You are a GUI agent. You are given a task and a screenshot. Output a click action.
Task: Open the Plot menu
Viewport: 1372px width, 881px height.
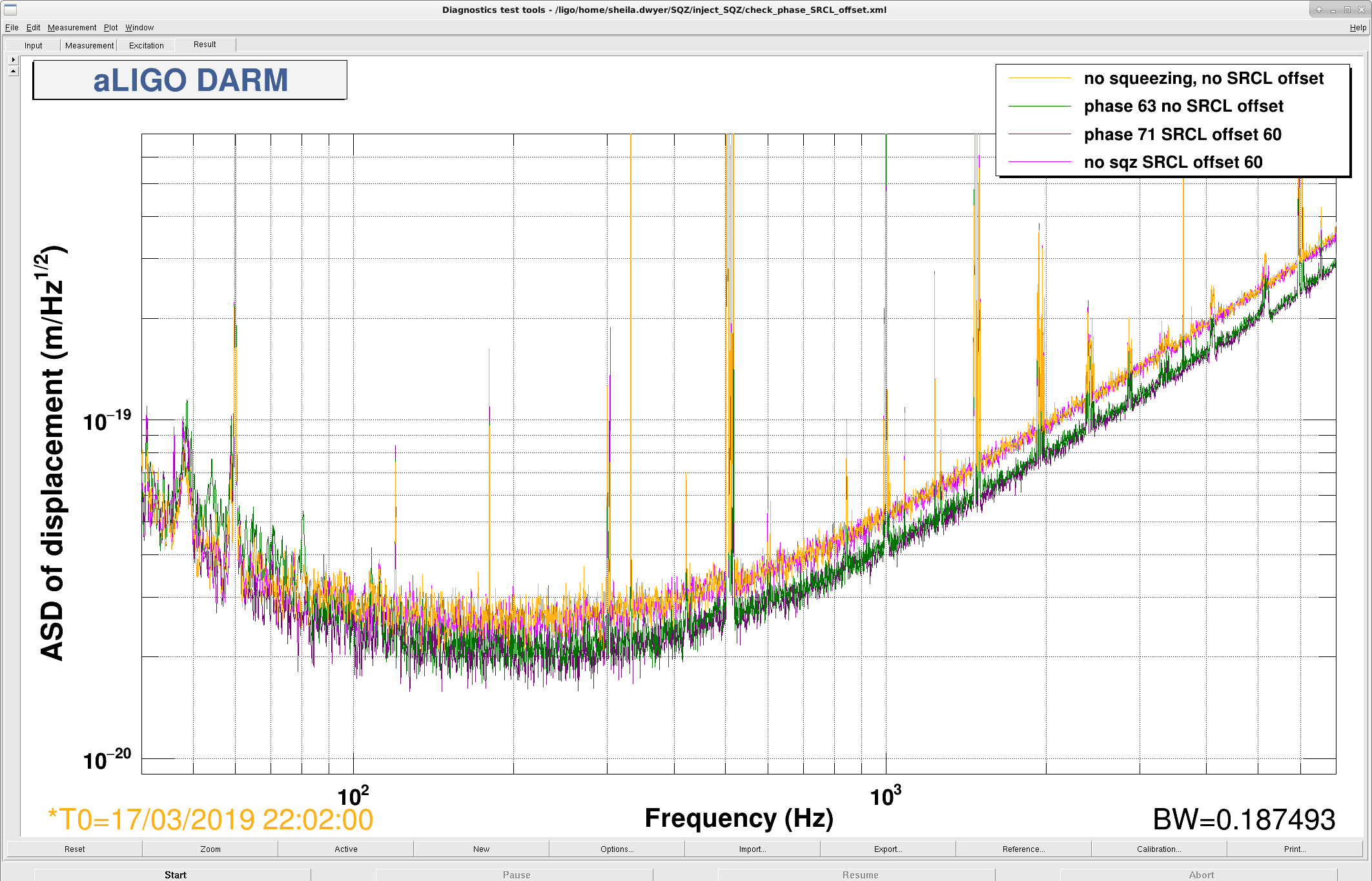click(111, 28)
